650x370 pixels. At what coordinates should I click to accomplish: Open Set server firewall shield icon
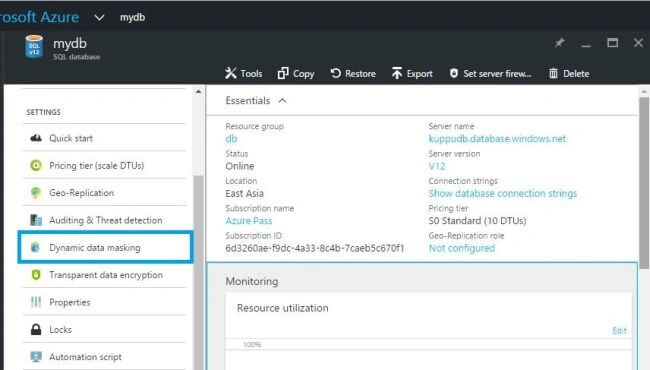[x=454, y=73]
